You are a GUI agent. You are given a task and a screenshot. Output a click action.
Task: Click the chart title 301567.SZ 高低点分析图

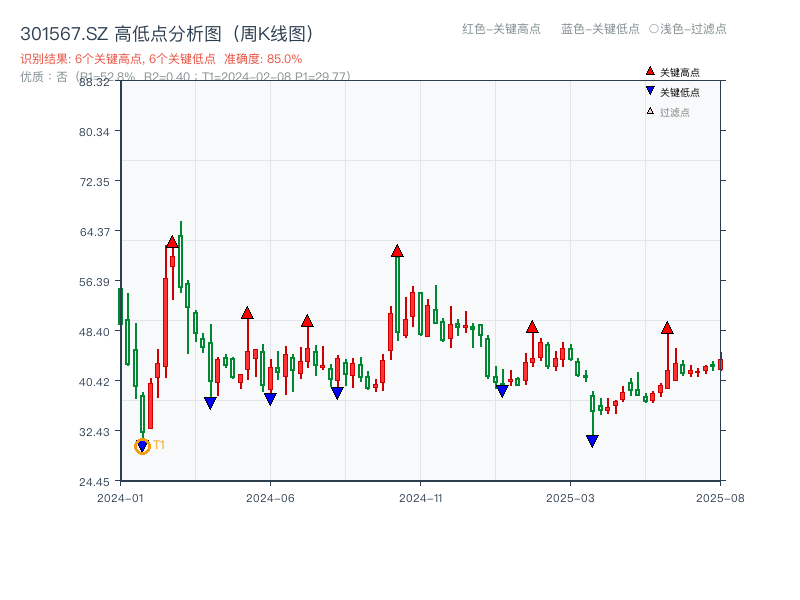(x=166, y=31)
